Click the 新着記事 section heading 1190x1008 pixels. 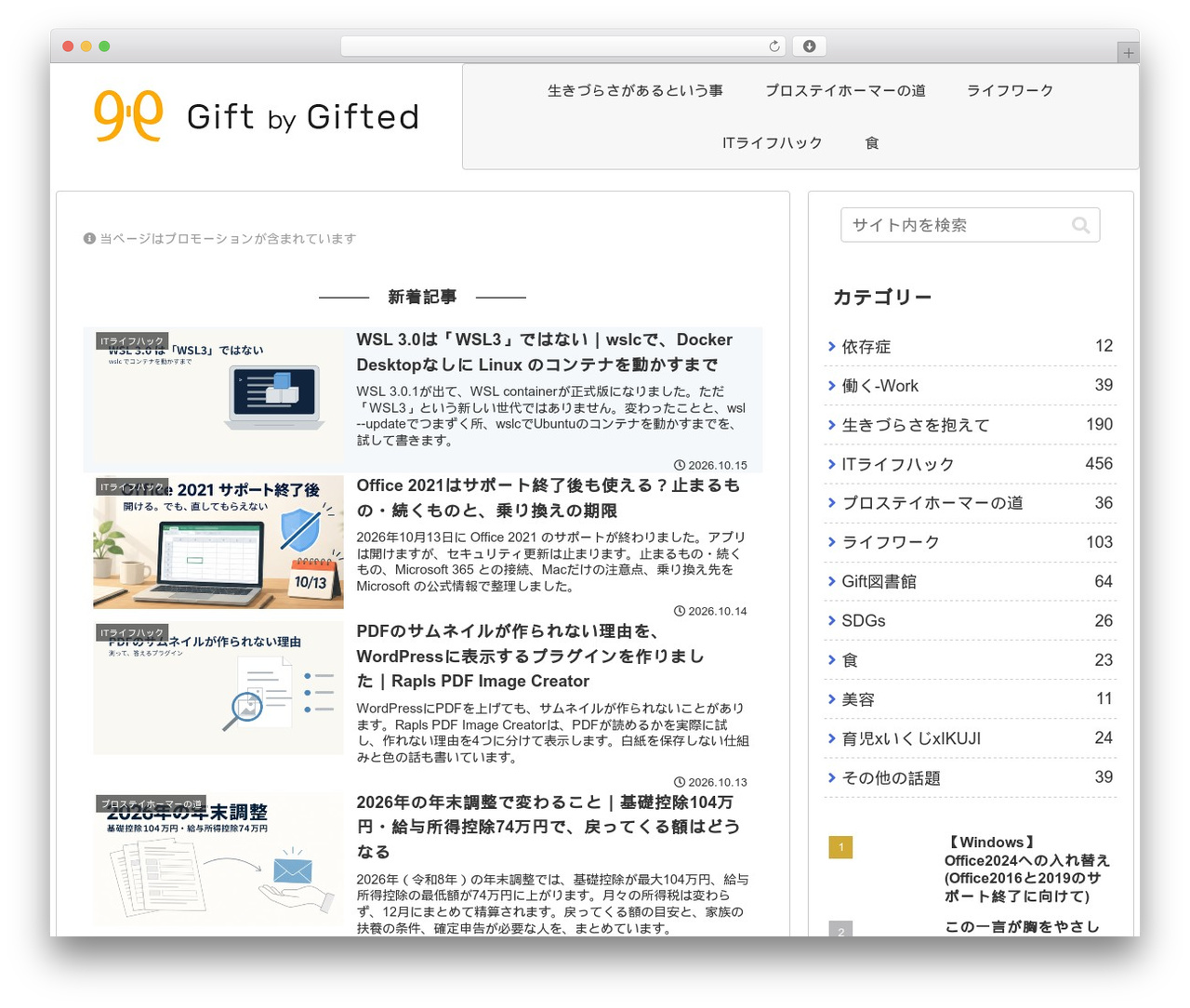(422, 297)
